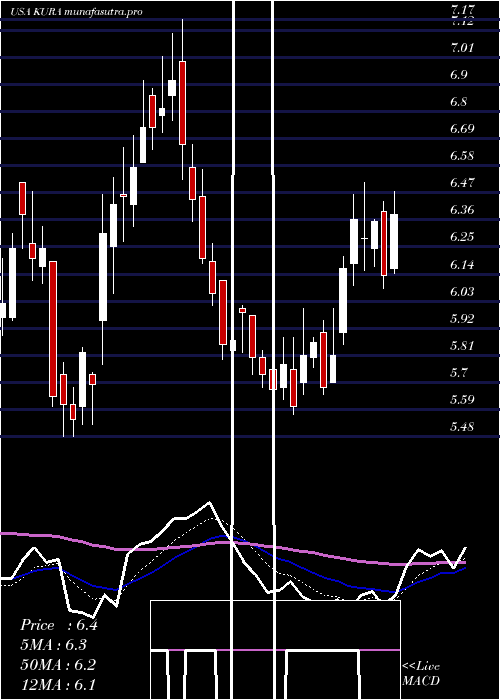Select the 6.8 price axis label
Viewport: 500px width, 700px height.
[459, 102]
